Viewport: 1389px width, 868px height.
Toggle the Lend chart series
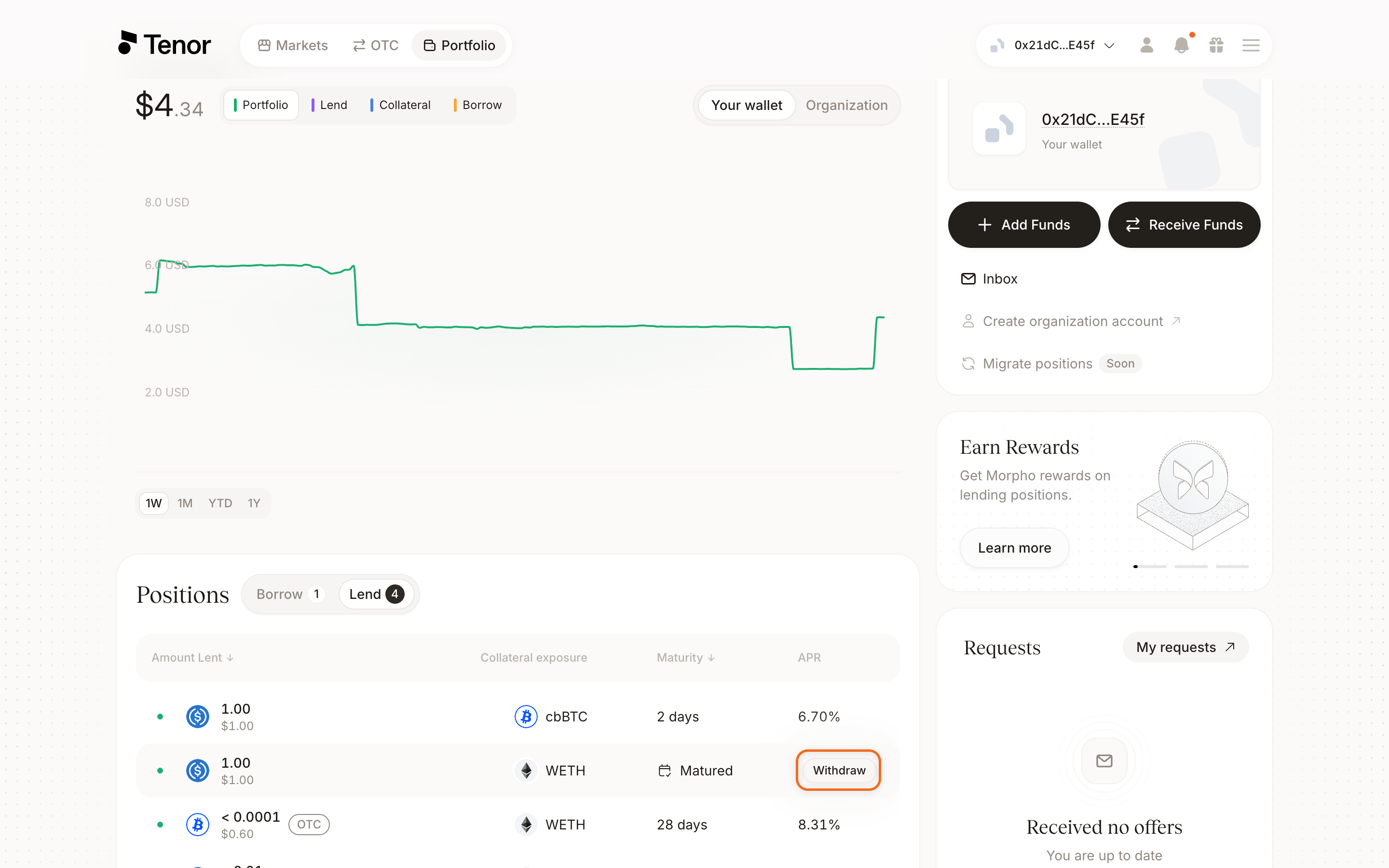pos(329,105)
